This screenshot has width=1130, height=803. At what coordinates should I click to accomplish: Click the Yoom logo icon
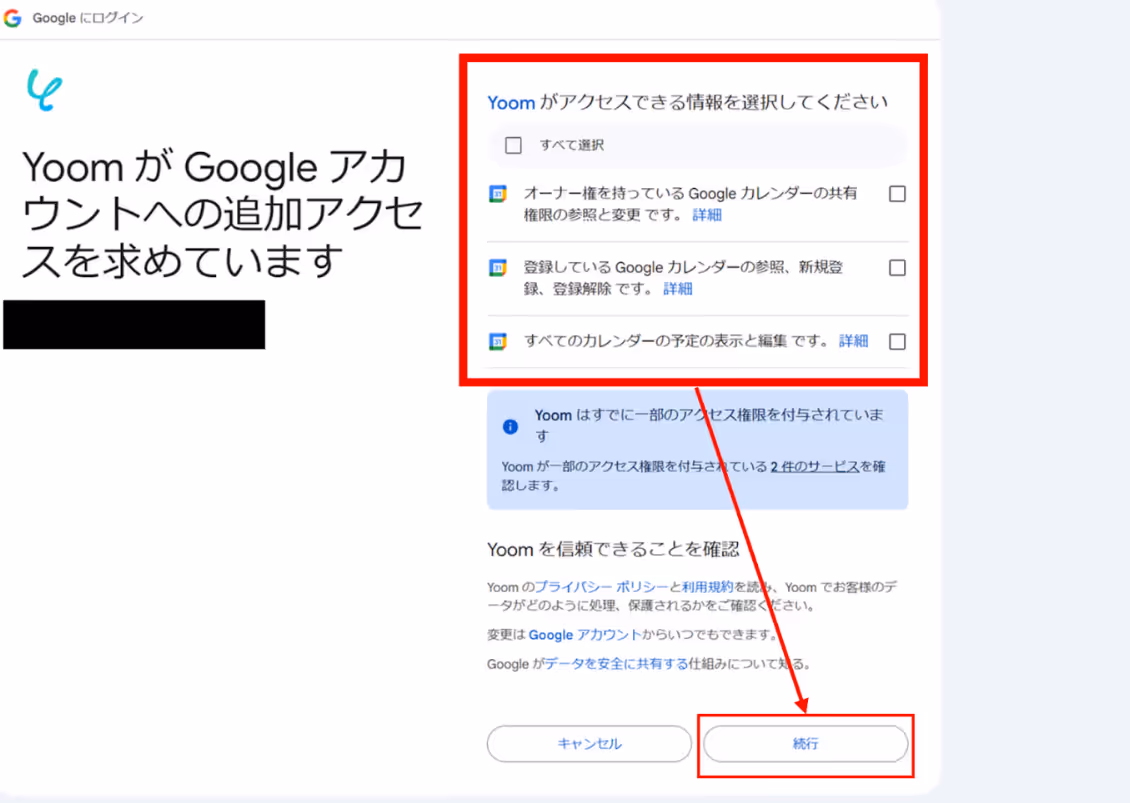[x=45, y=90]
